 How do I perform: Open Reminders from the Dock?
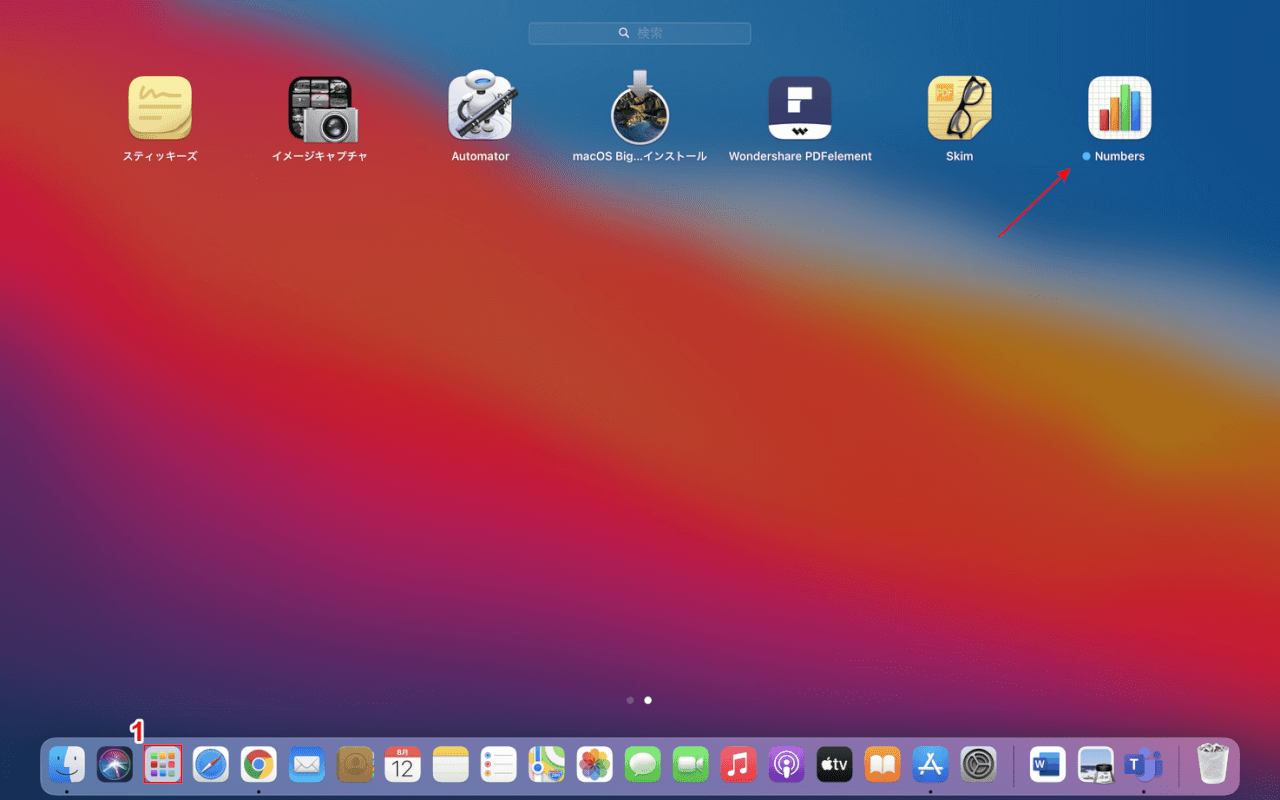pos(499,765)
